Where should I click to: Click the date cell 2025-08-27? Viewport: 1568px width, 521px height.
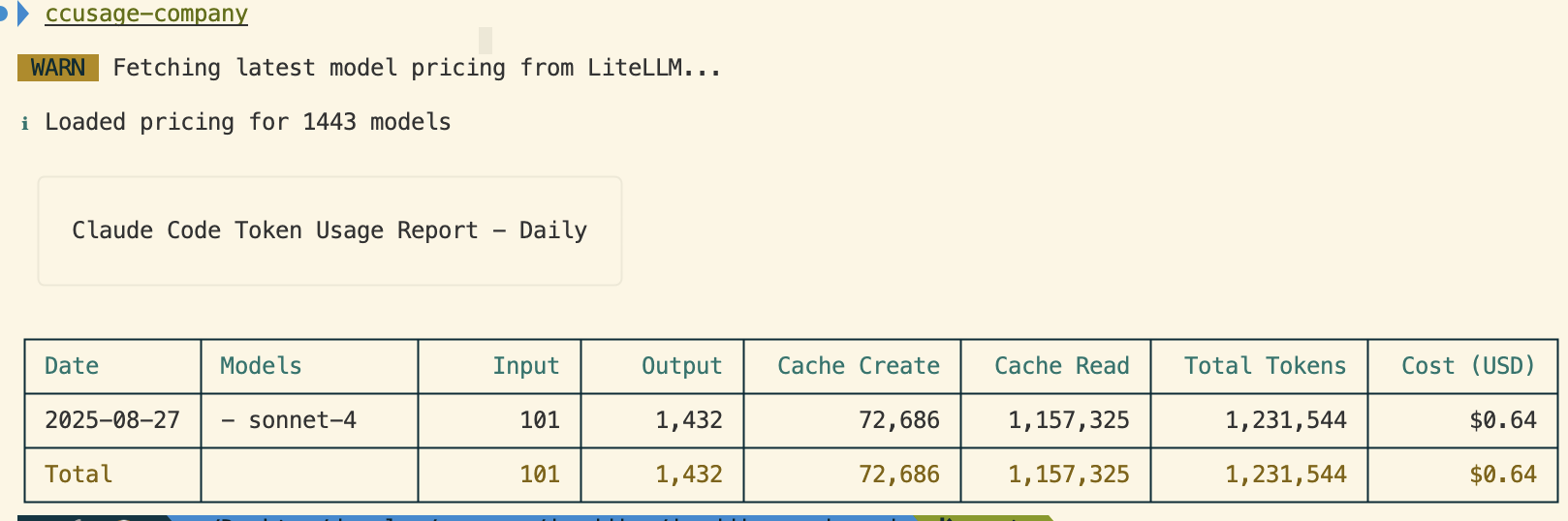pos(112,420)
